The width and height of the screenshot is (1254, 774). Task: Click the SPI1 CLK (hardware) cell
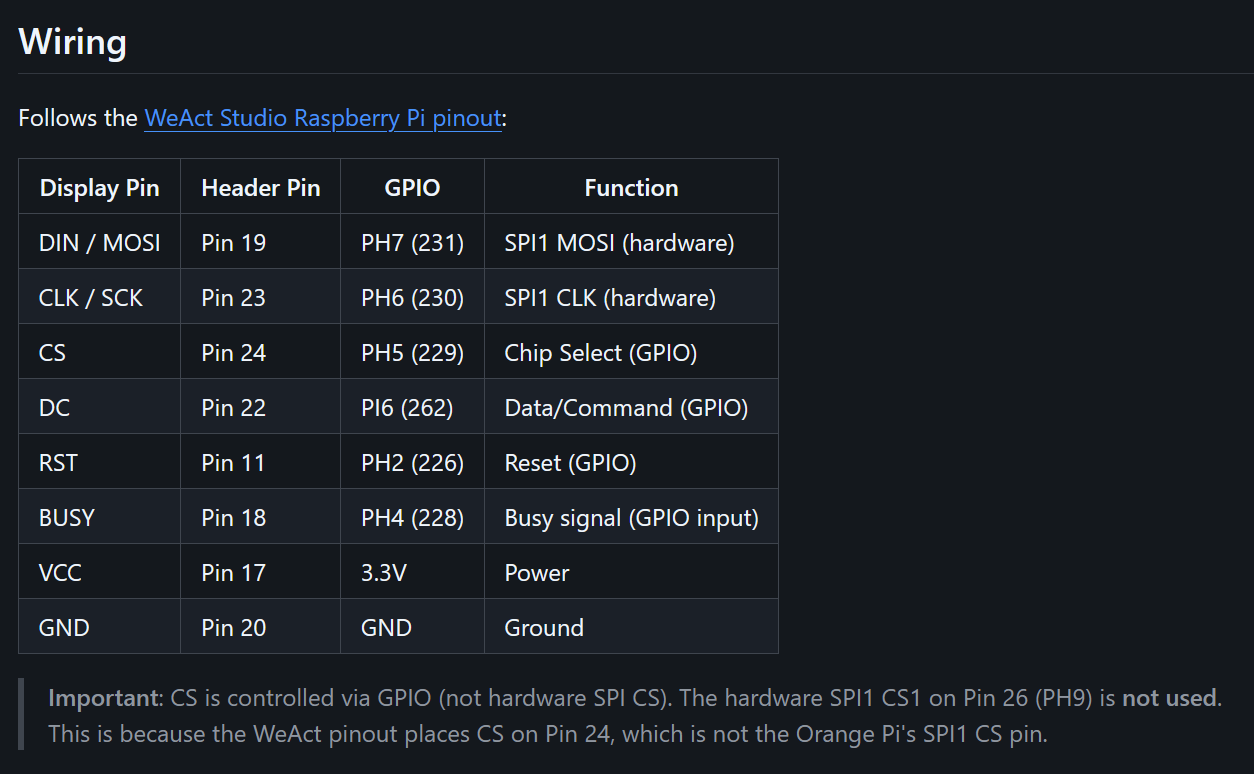pyautogui.click(x=610, y=298)
